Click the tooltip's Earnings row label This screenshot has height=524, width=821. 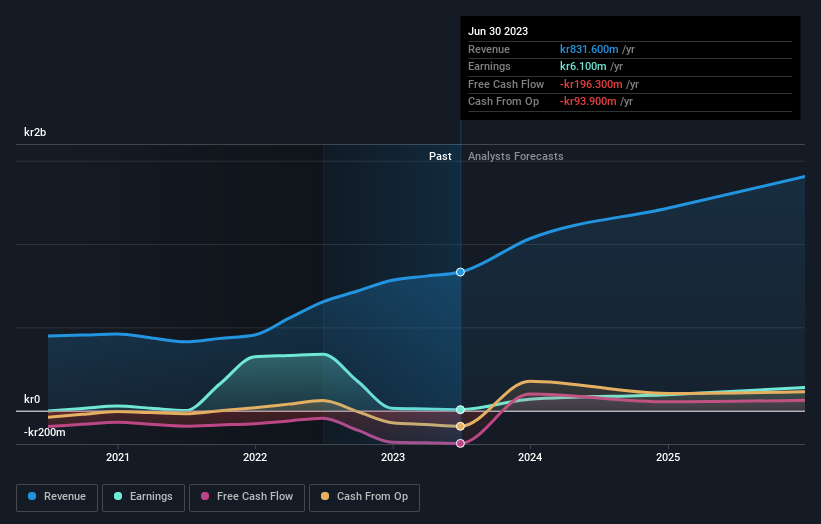tap(489, 66)
